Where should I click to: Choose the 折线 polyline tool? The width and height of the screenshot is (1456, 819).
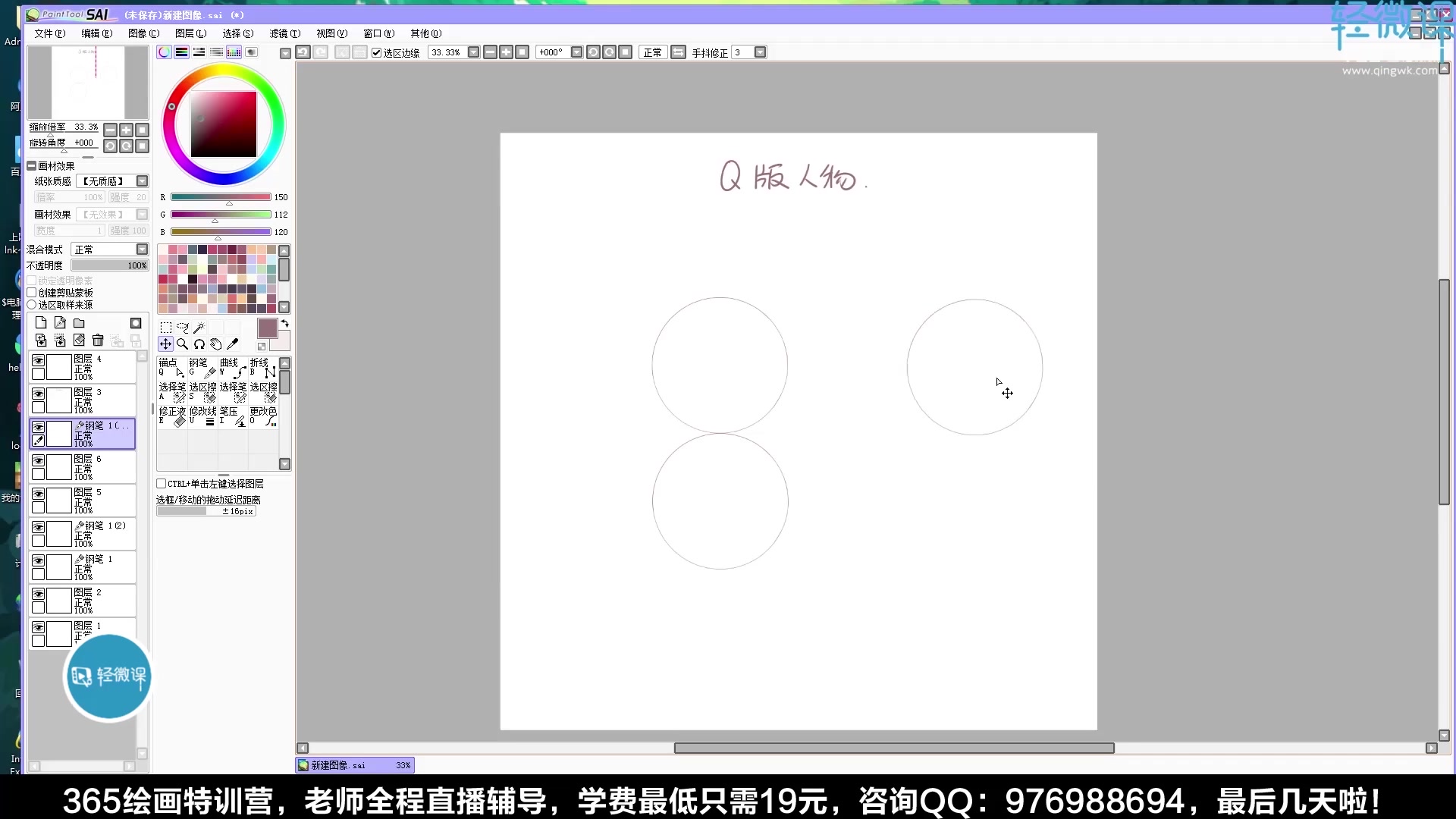pyautogui.click(x=263, y=368)
